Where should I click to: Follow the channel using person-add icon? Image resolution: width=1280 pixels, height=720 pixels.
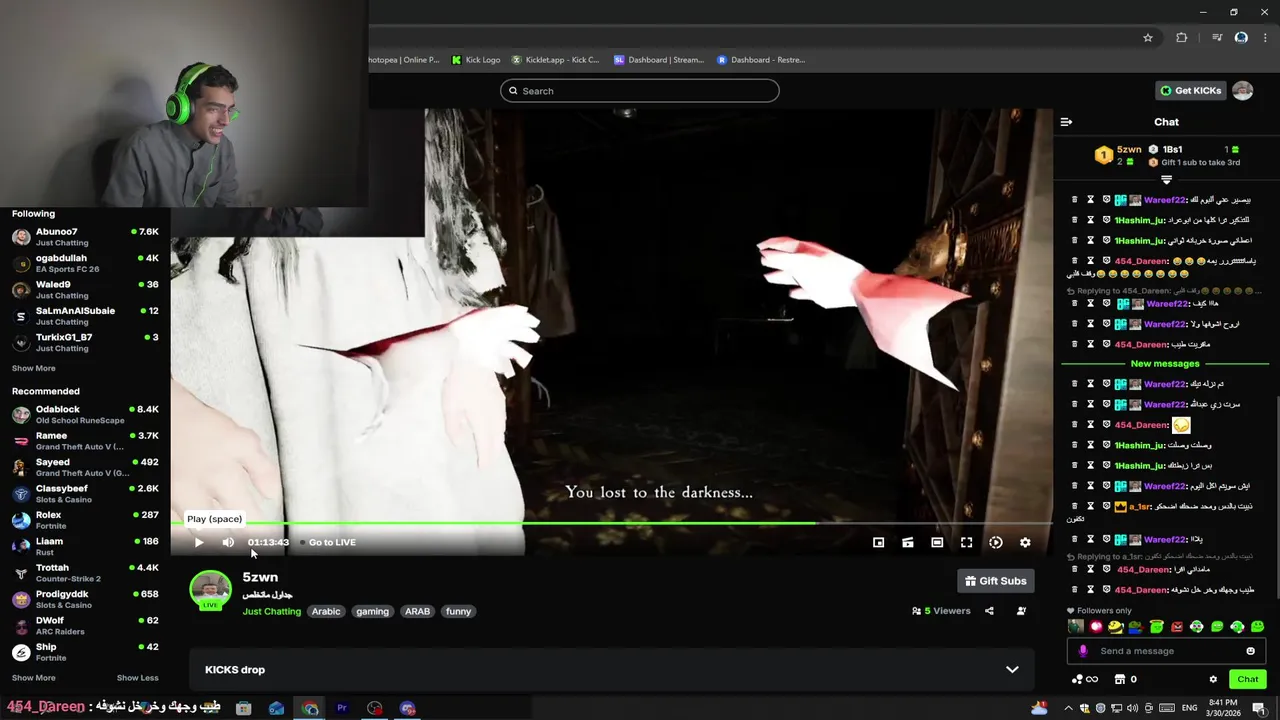tap(1021, 611)
